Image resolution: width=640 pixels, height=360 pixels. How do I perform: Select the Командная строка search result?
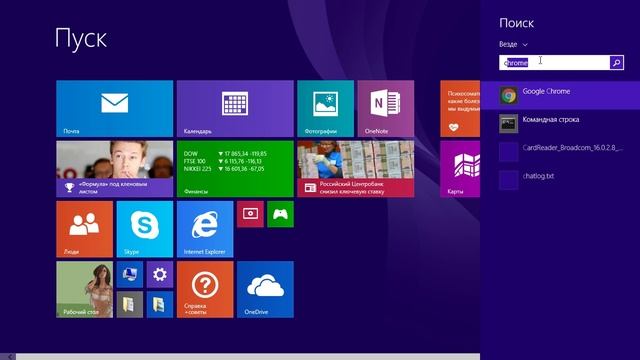[x=560, y=123]
